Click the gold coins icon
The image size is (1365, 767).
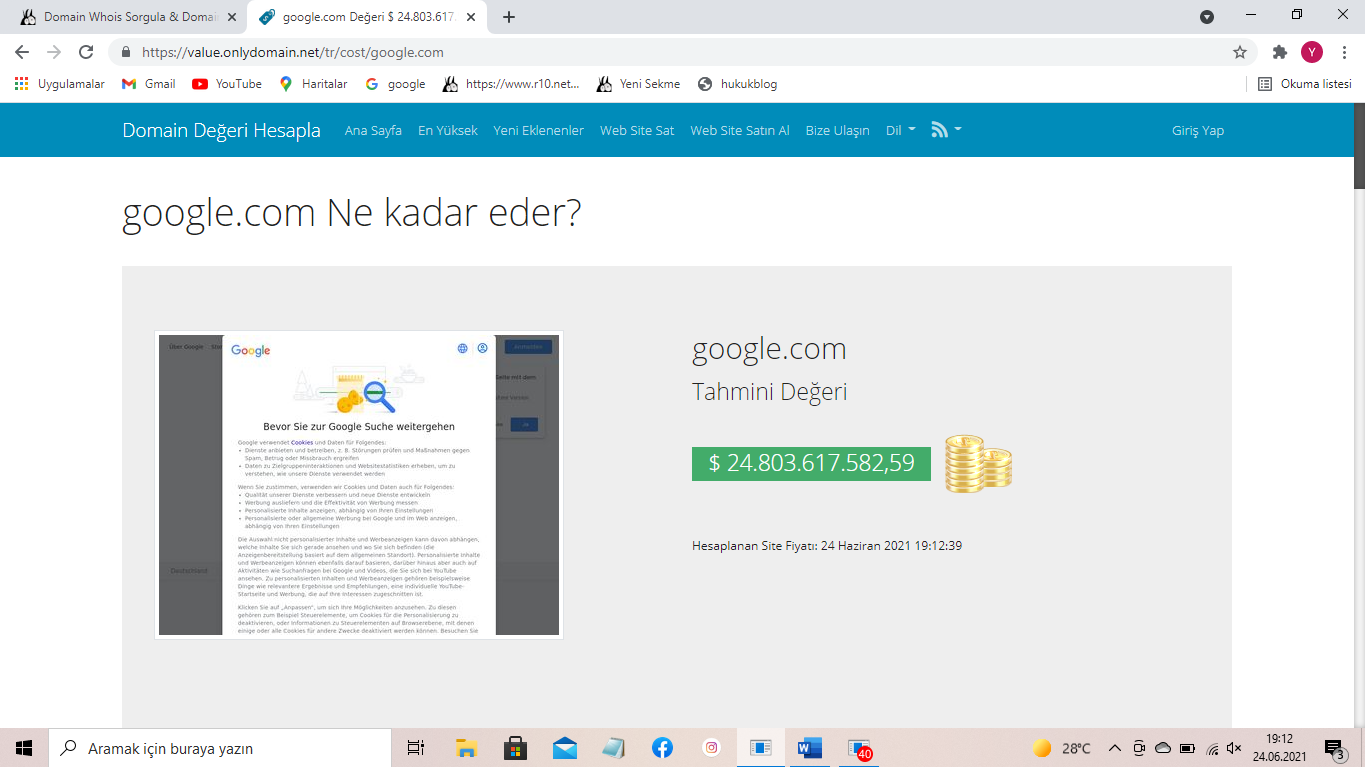pyautogui.click(x=978, y=463)
